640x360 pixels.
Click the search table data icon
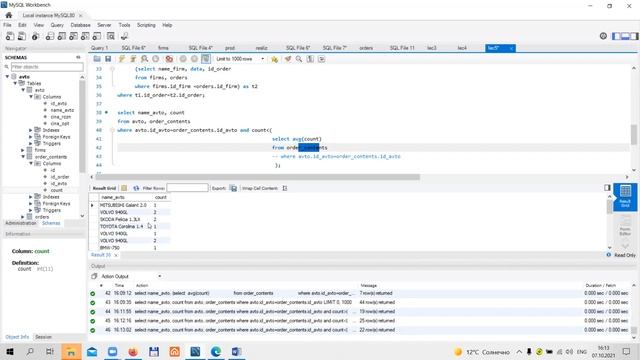click(111, 36)
